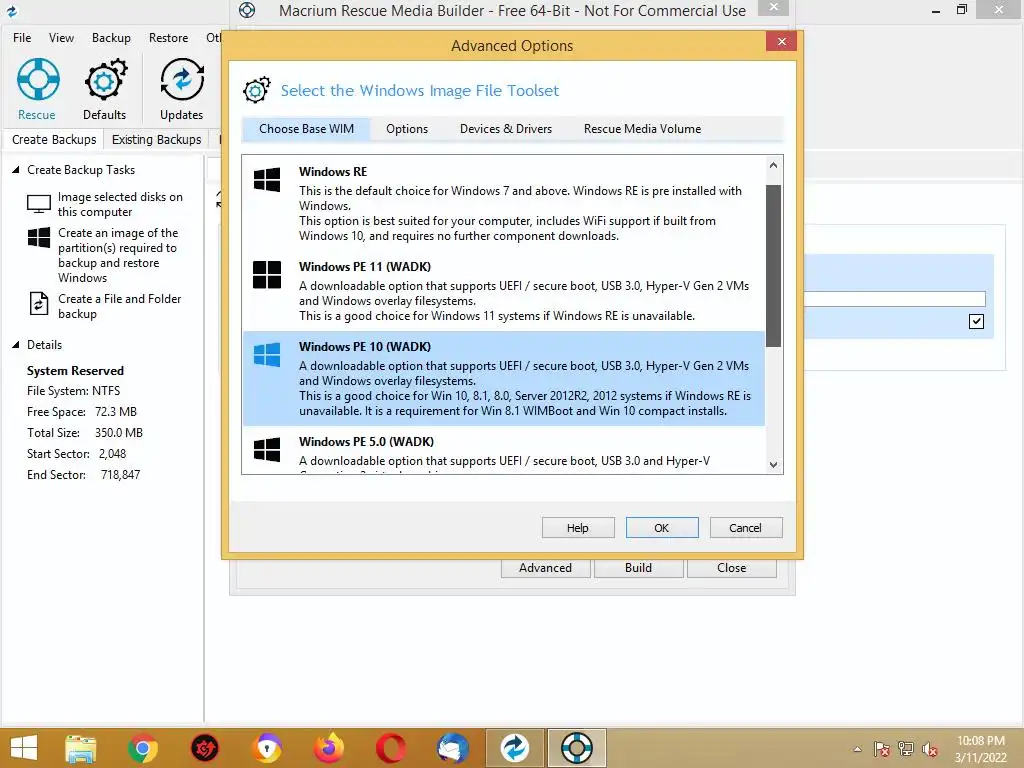Click Image selected disks on this computer
Viewport: 1024px width, 768px height.
click(120, 204)
